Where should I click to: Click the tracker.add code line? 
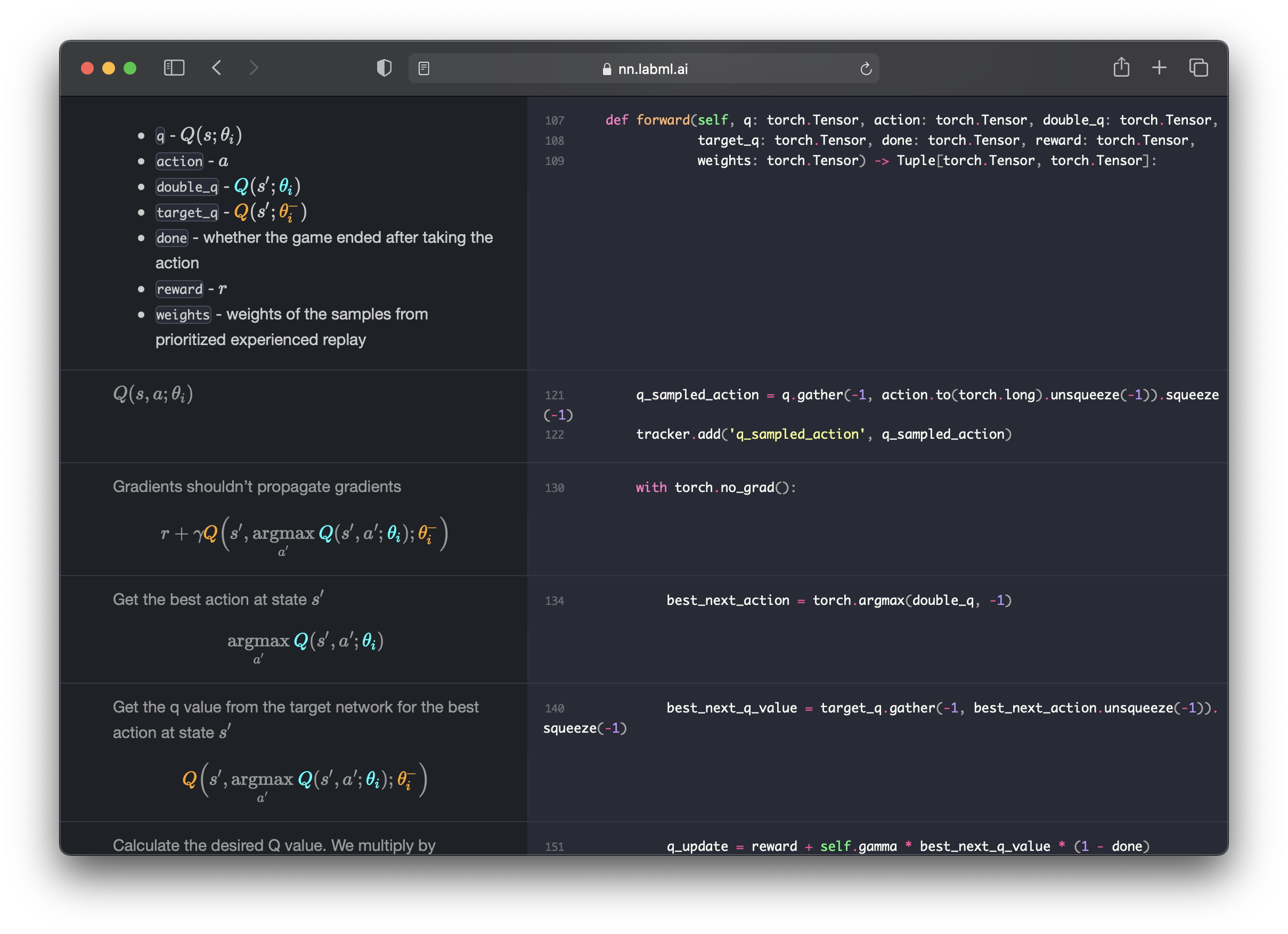click(x=824, y=435)
